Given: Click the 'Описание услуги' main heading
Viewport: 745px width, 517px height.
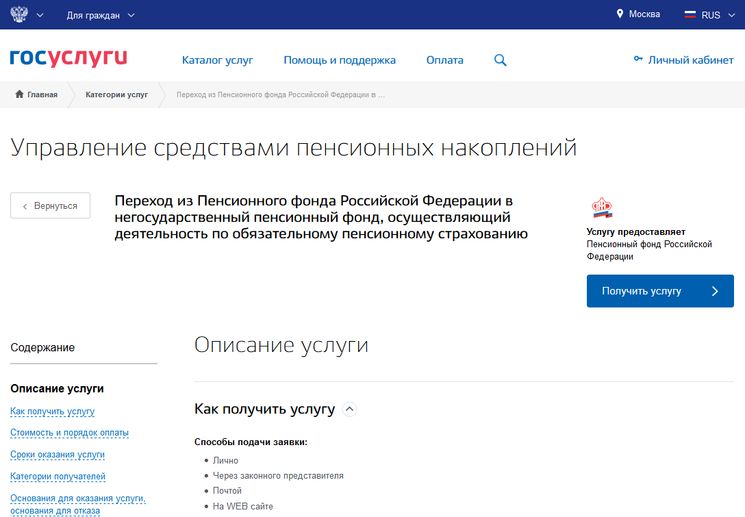Looking at the screenshot, I should [x=281, y=345].
